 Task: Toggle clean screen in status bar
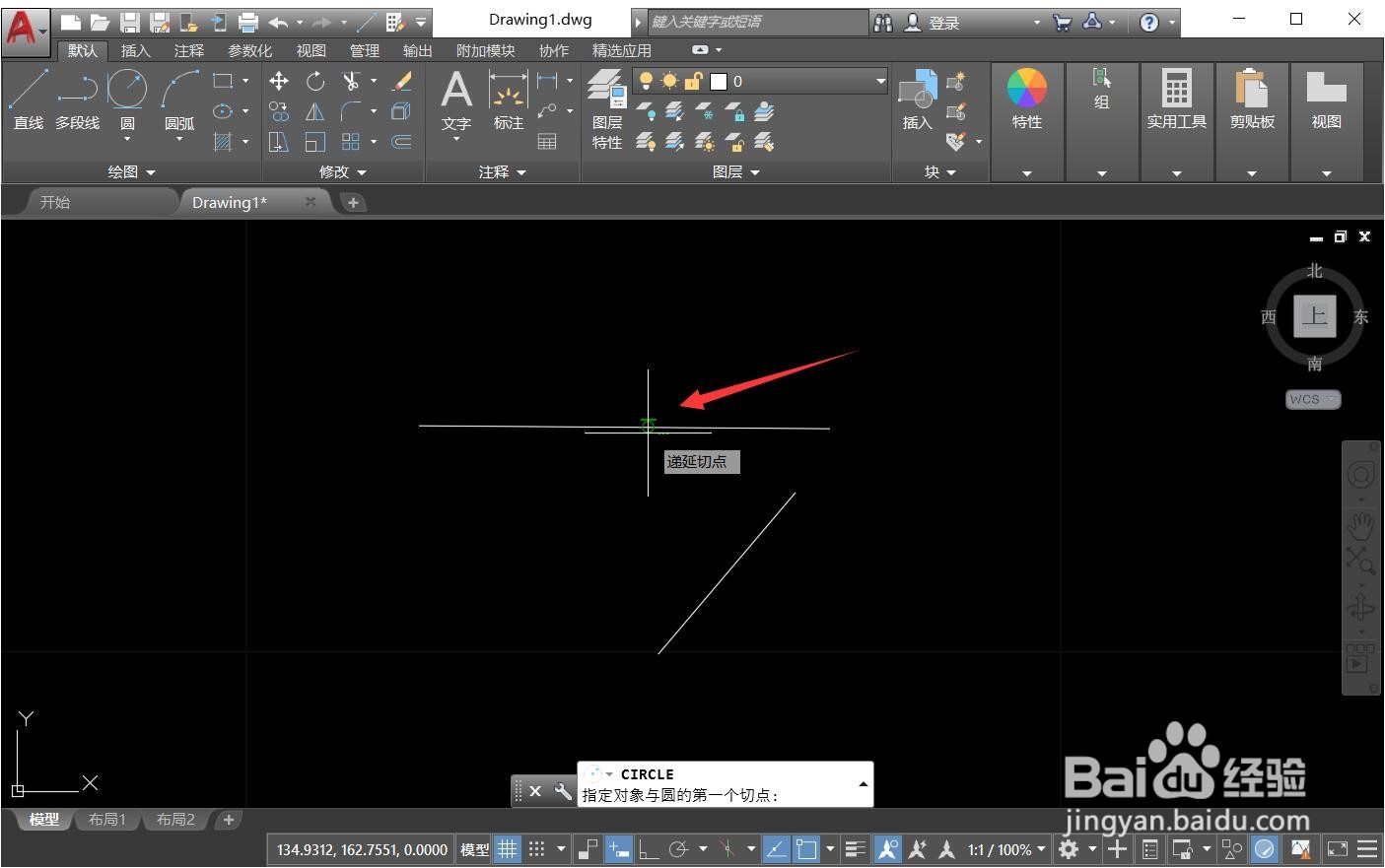tap(1338, 849)
